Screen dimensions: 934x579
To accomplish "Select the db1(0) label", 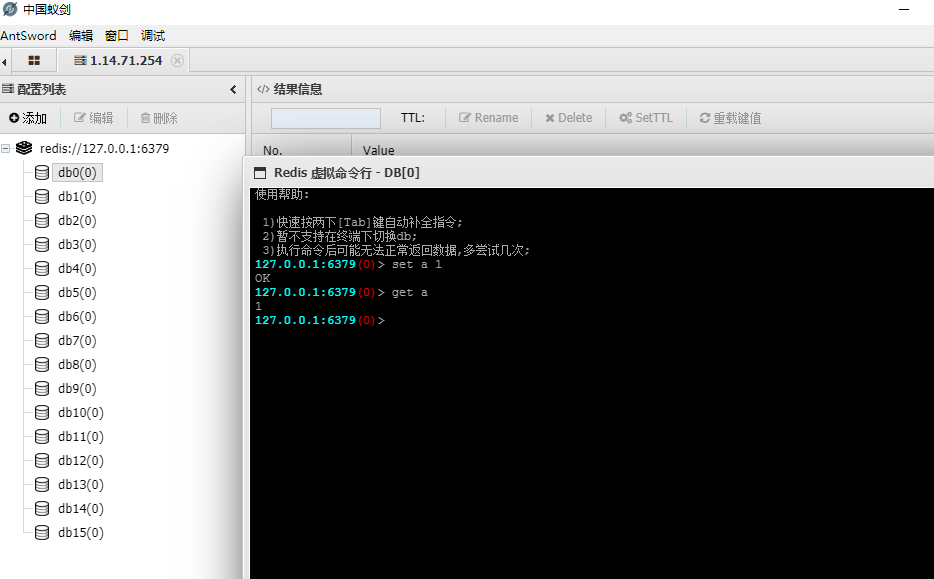I will click(x=77, y=197).
